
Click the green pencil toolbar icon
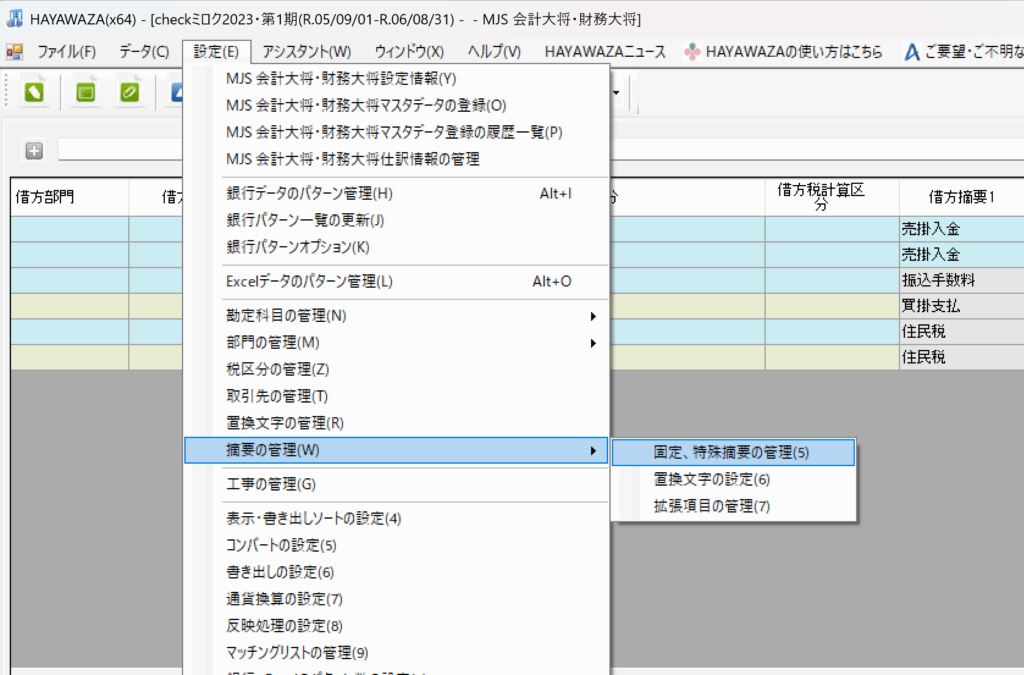(130, 93)
